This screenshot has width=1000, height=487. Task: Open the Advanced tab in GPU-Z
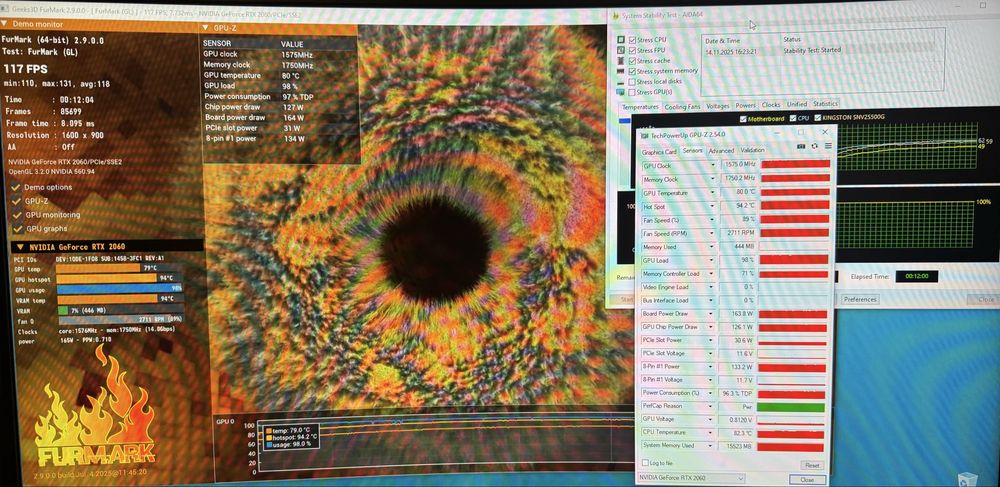(721, 151)
